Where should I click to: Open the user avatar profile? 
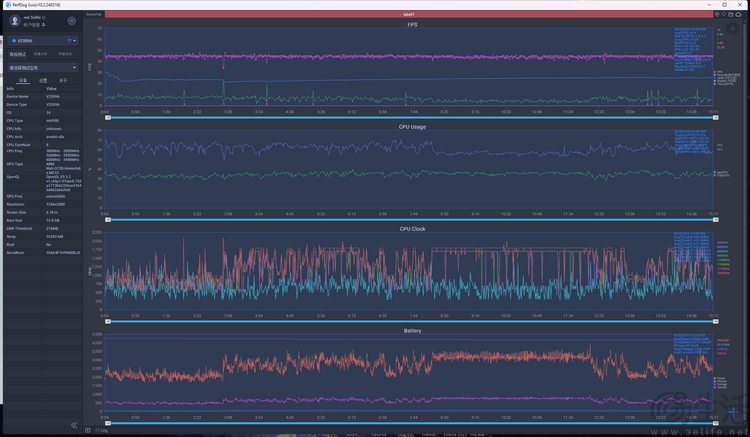[15, 21]
